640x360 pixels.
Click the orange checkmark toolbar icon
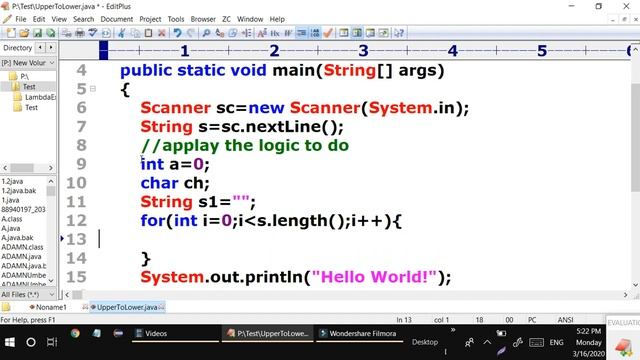click(328, 33)
